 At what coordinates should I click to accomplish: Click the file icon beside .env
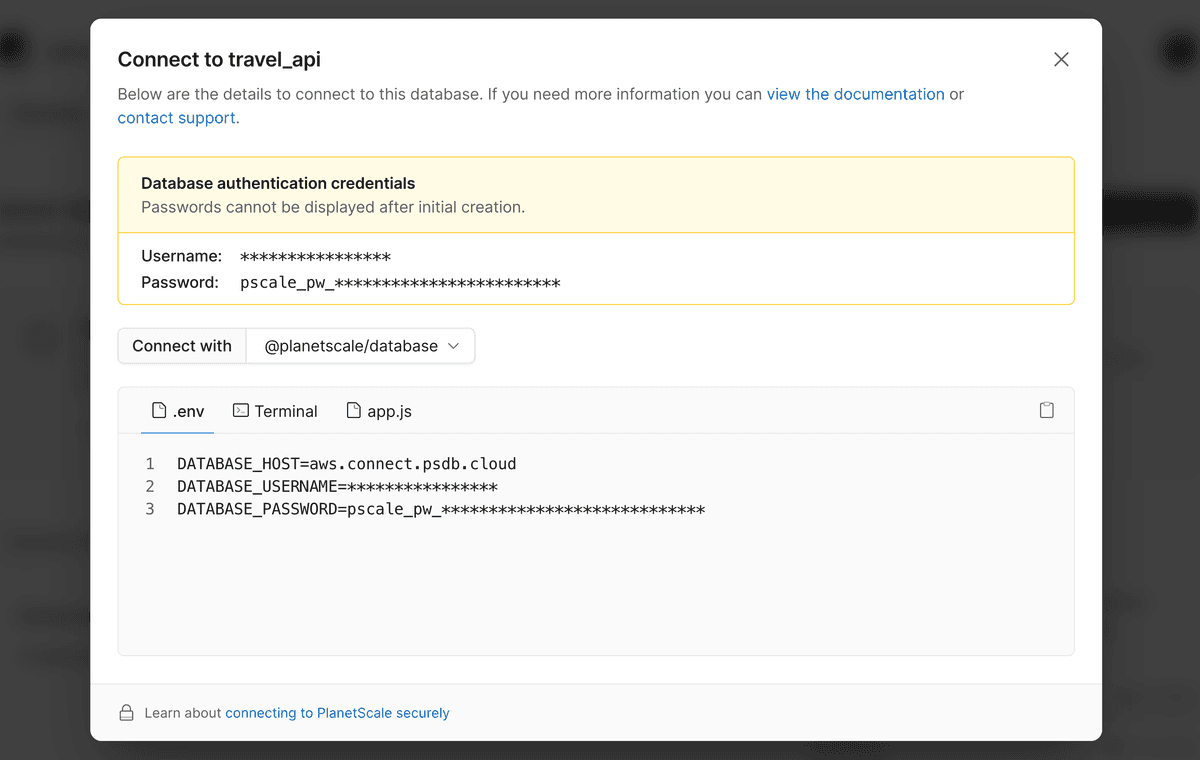[x=158, y=410]
